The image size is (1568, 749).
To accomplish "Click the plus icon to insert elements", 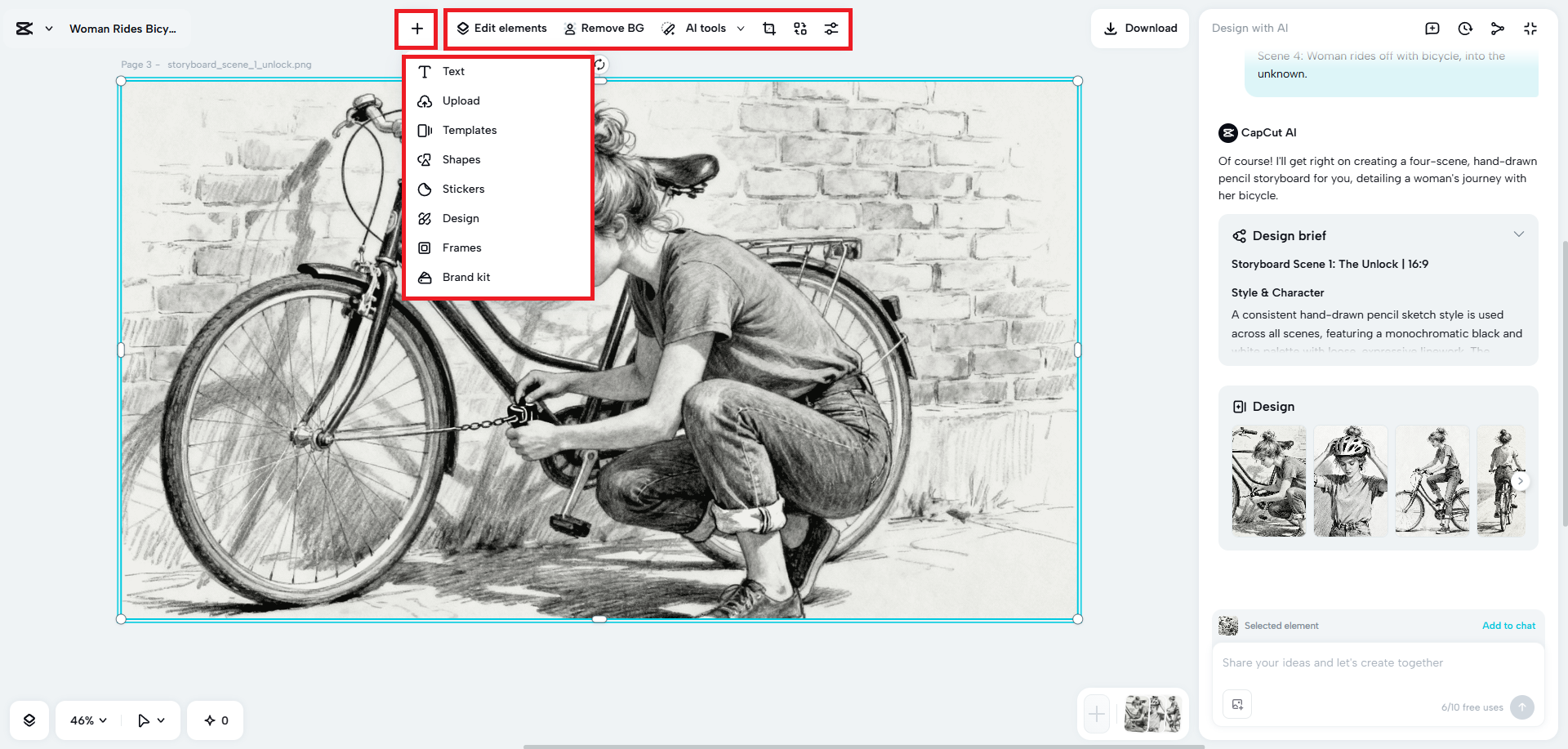I will point(416,29).
